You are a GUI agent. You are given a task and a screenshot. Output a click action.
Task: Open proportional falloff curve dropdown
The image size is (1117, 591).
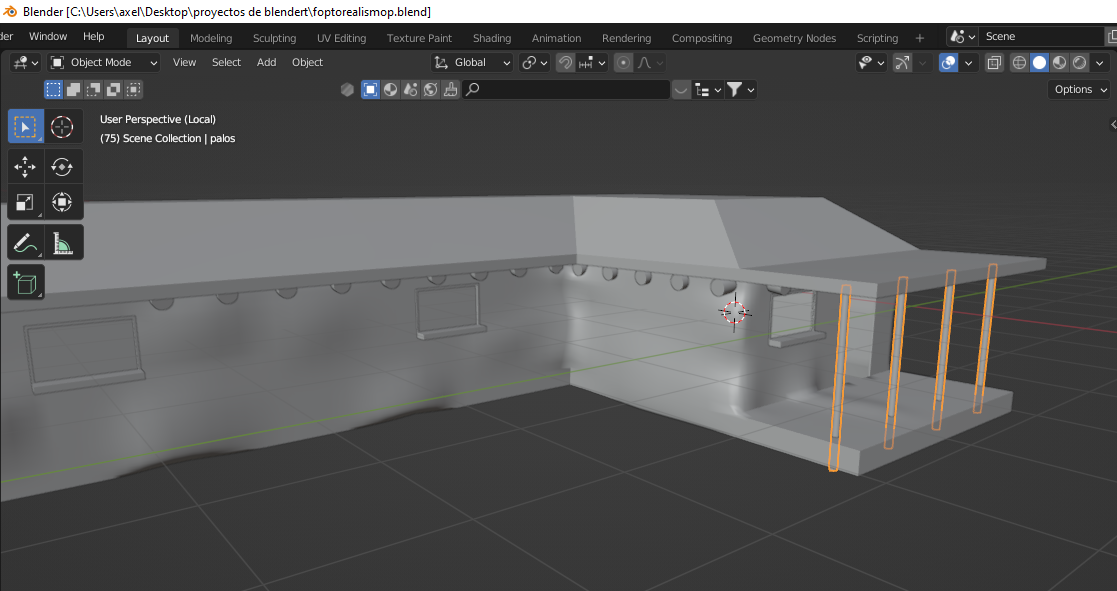click(650, 63)
